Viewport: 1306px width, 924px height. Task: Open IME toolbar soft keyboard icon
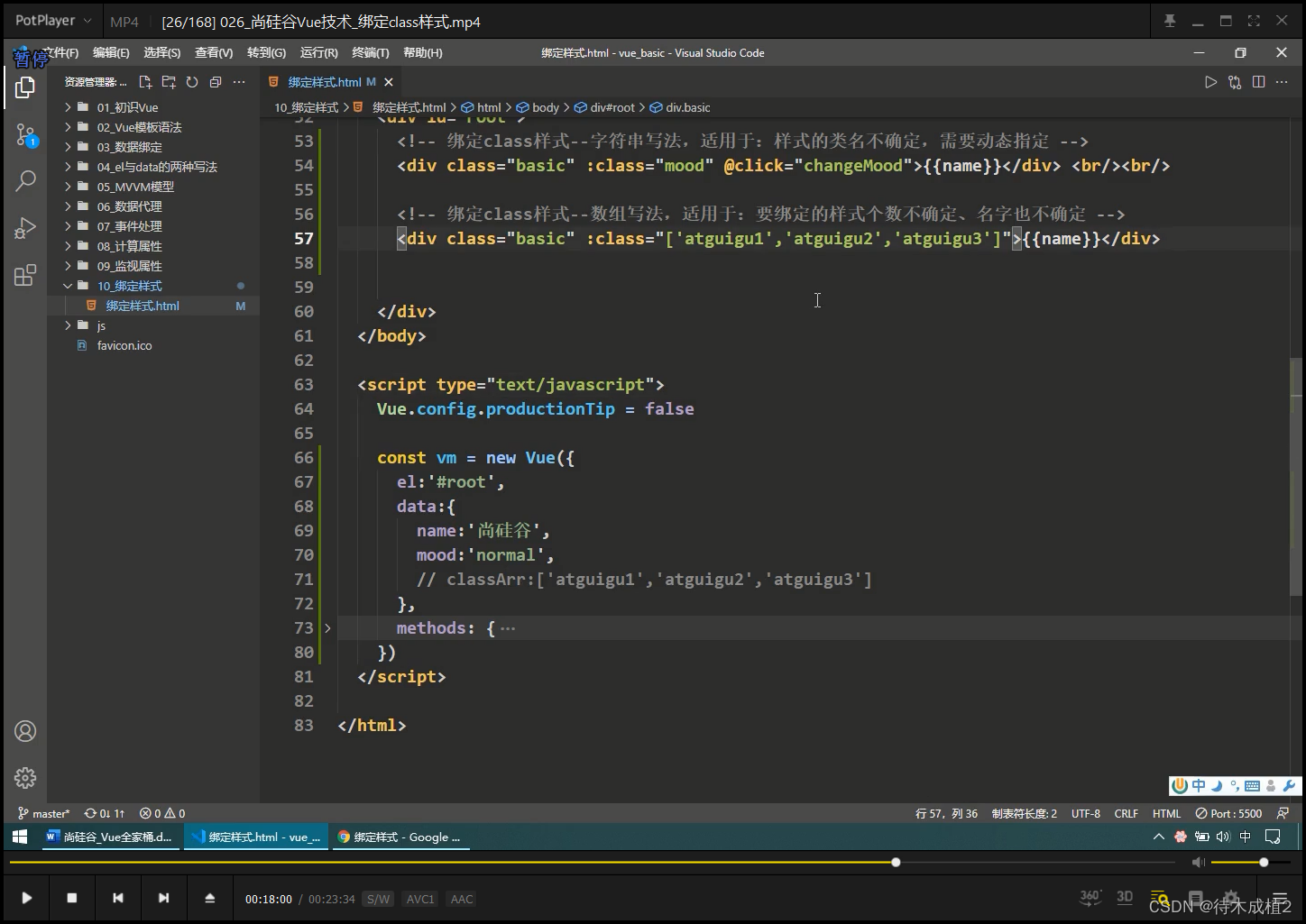[1252, 786]
